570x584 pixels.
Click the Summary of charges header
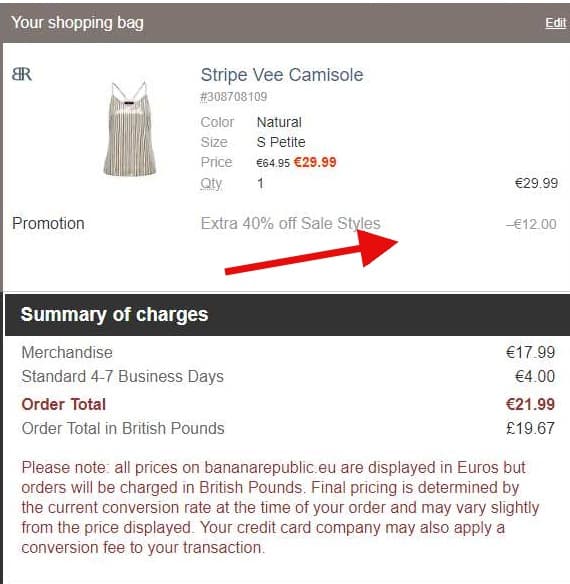(x=287, y=315)
